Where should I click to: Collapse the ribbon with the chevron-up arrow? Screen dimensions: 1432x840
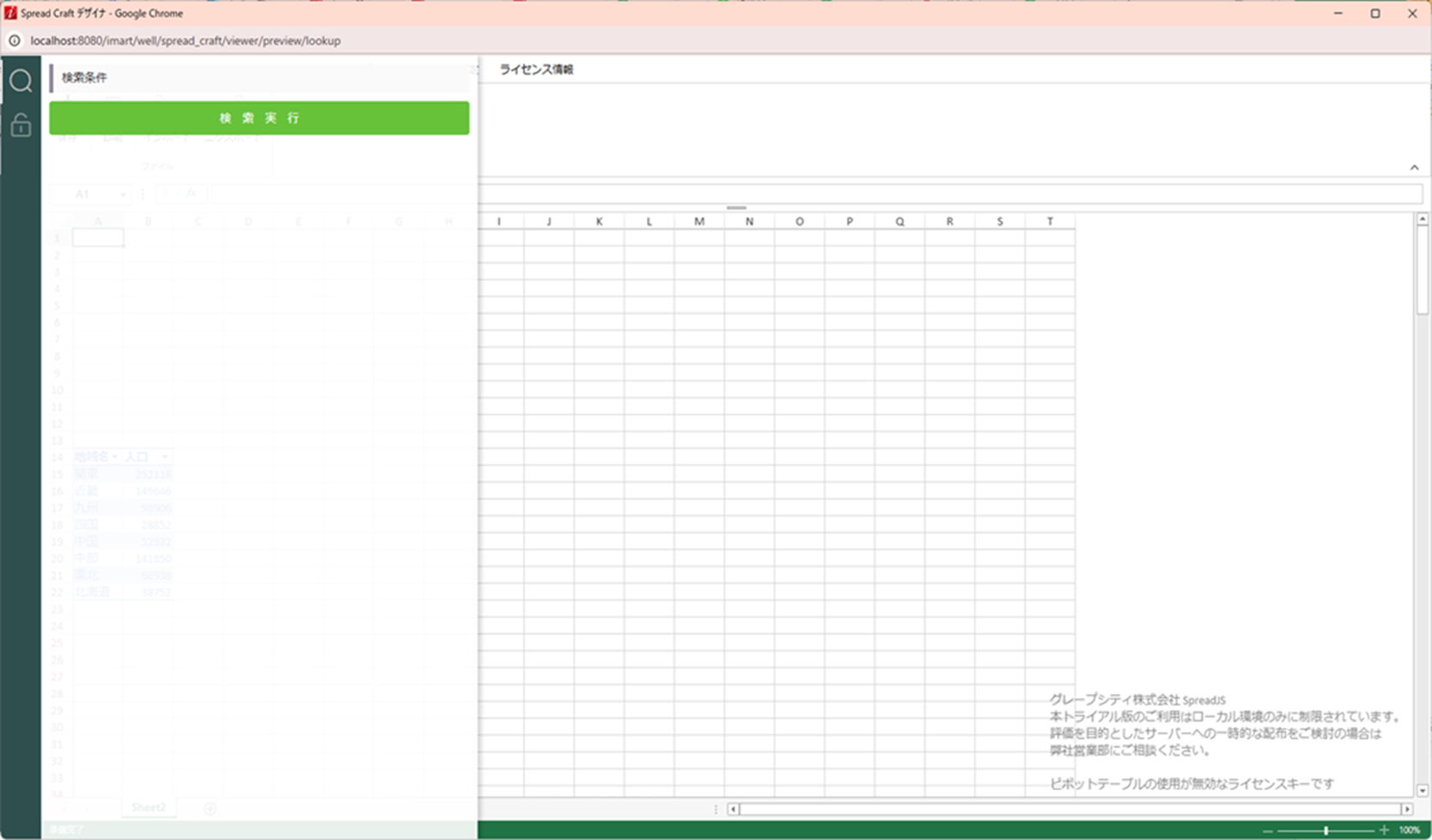click(1414, 167)
